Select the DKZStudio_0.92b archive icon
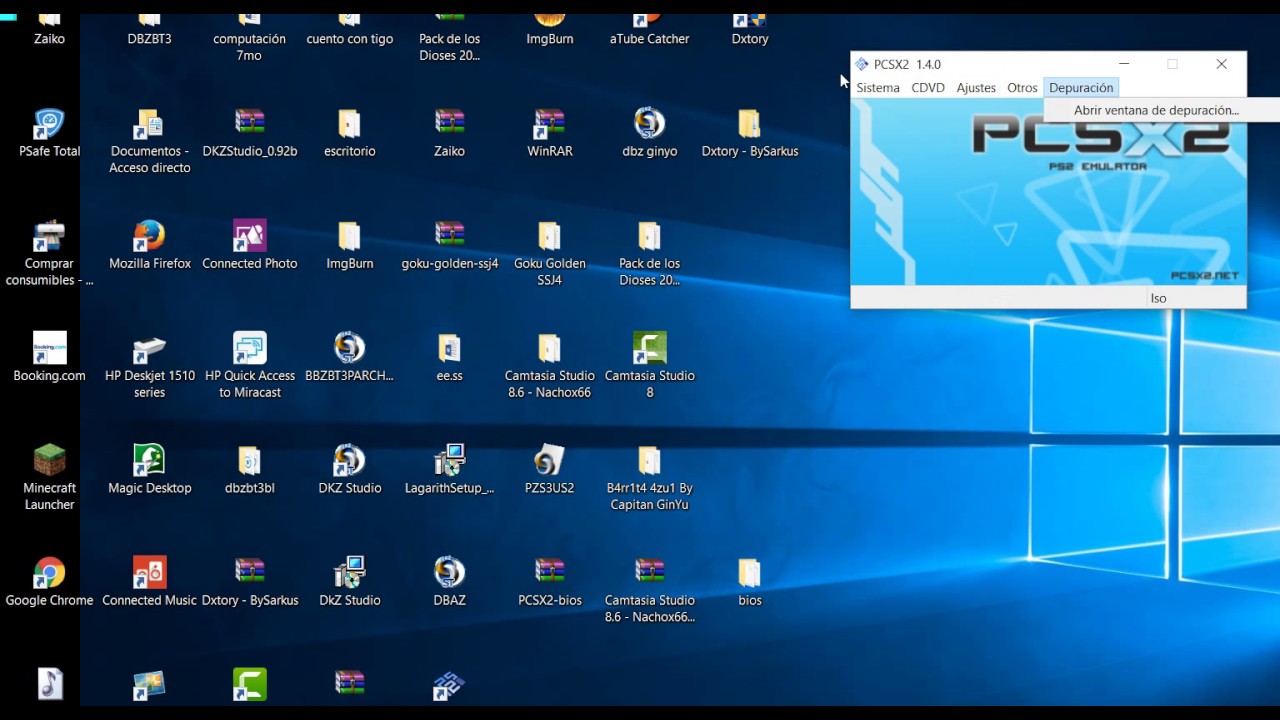Image resolution: width=1280 pixels, height=720 pixels. tap(250, 134)
